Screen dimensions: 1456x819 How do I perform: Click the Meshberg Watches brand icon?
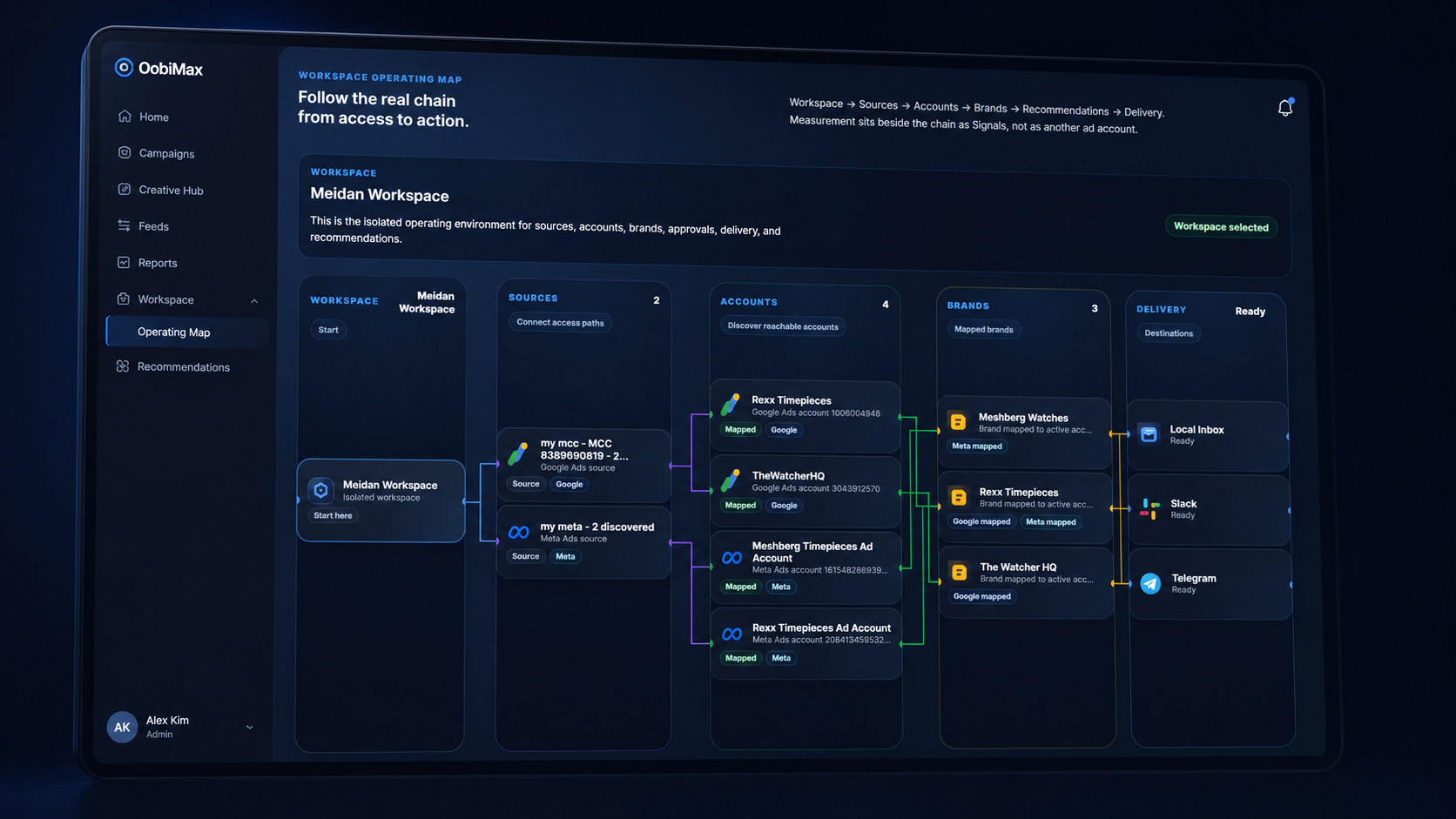(958, 422)
